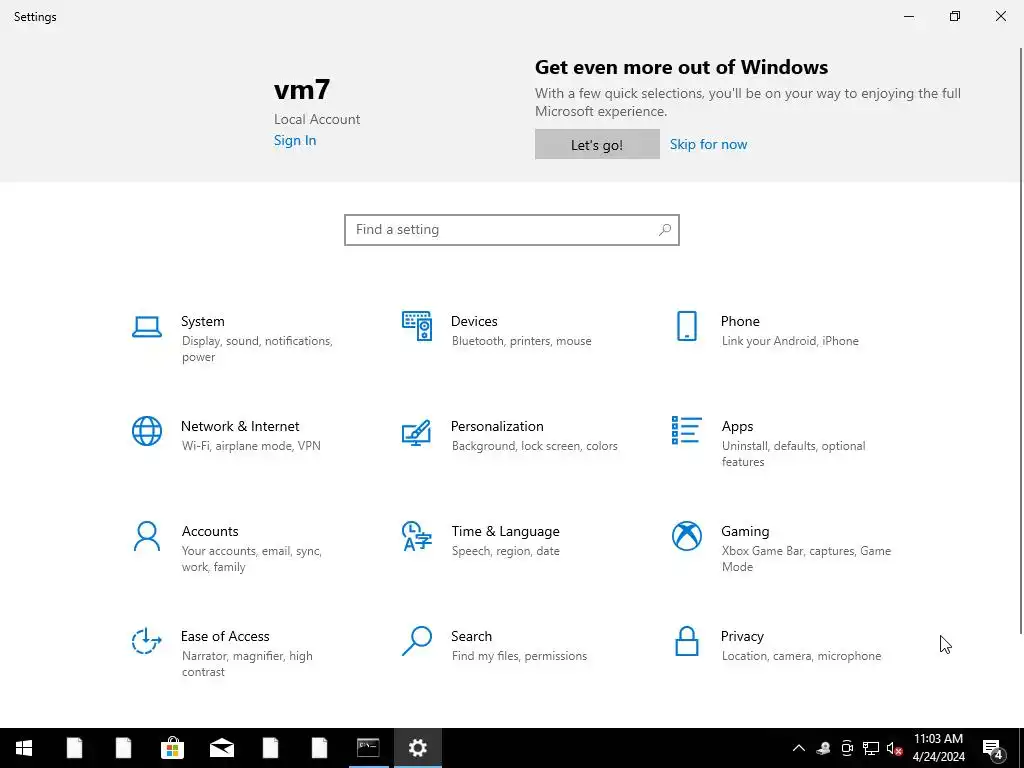1024x768 pixels.
Task: Select the Apps category title
Action: point(737,426)
